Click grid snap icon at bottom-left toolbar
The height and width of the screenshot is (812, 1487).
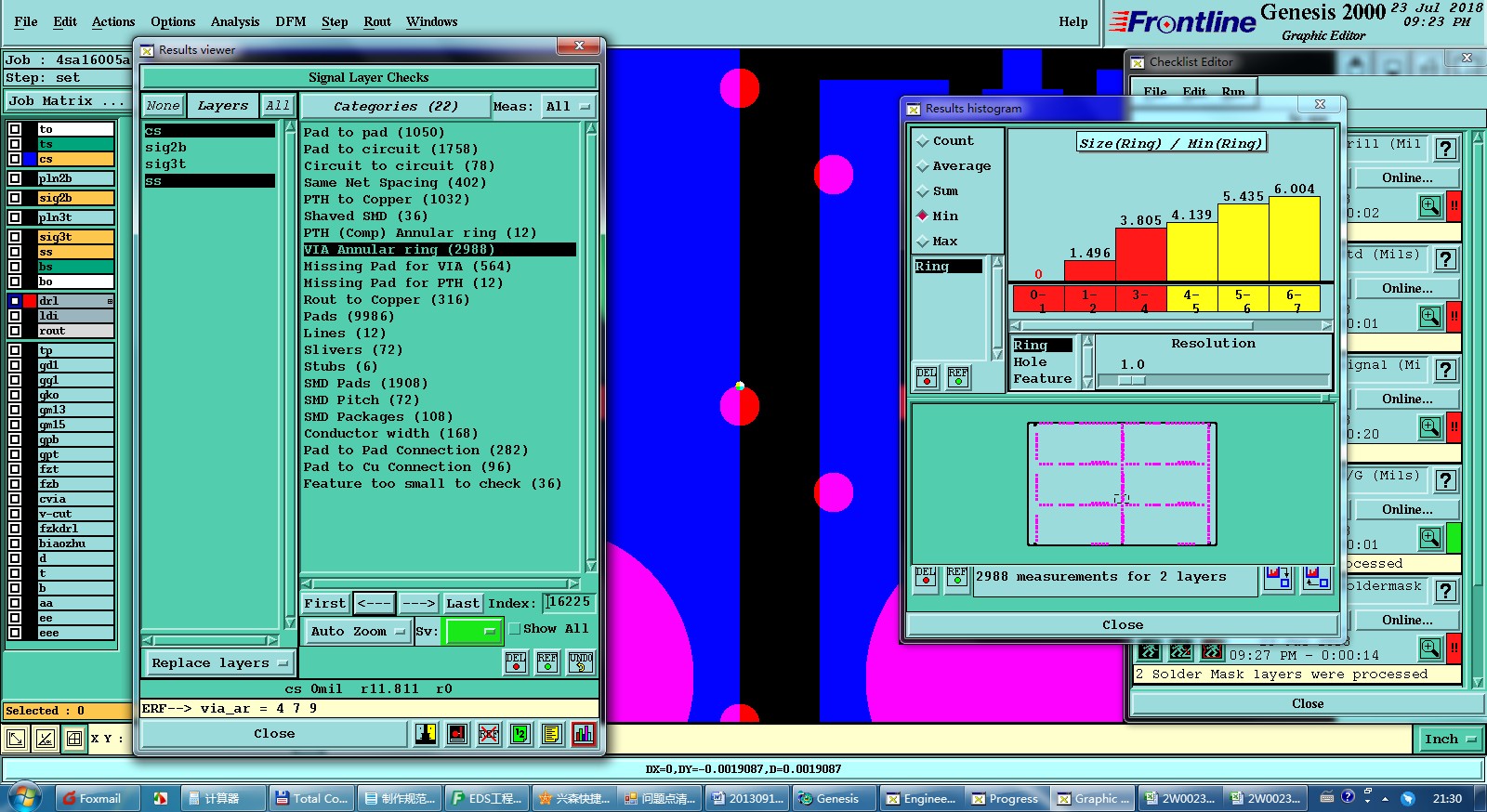(73, 740)
